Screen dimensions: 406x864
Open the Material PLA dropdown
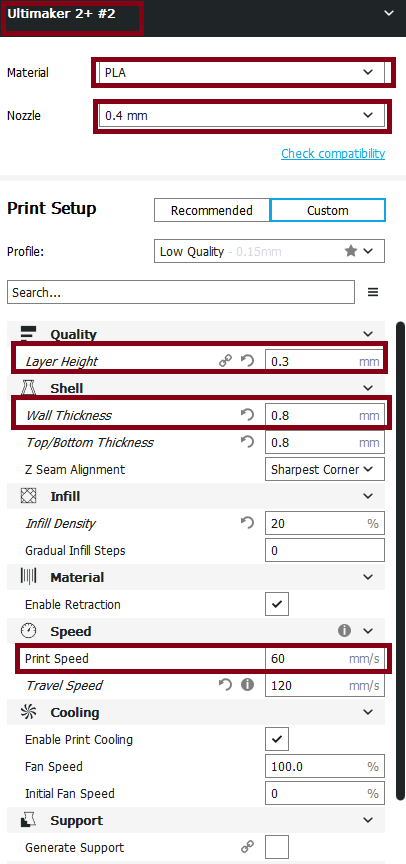click(x=242, y=72)
